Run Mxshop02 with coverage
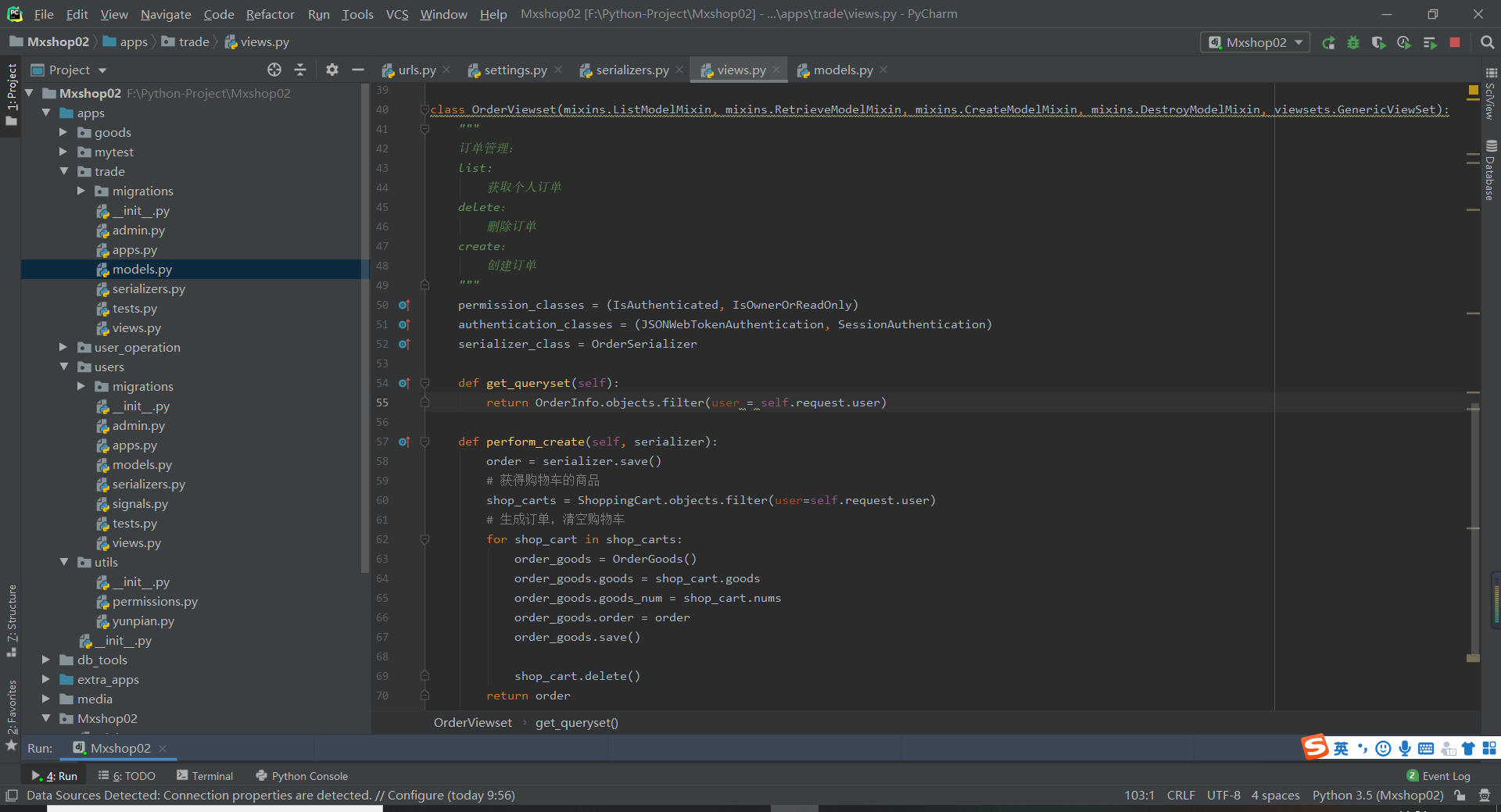Image resolution: width=1501 pixels, height=812 pixels. tap(1378, 43)
